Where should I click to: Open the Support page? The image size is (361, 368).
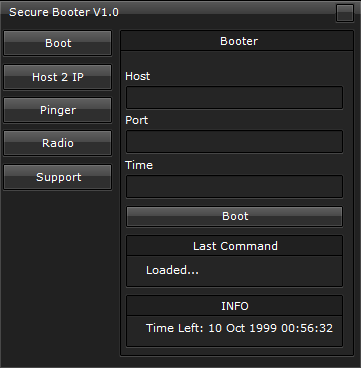pyautogui.click(x=58, y=177)
